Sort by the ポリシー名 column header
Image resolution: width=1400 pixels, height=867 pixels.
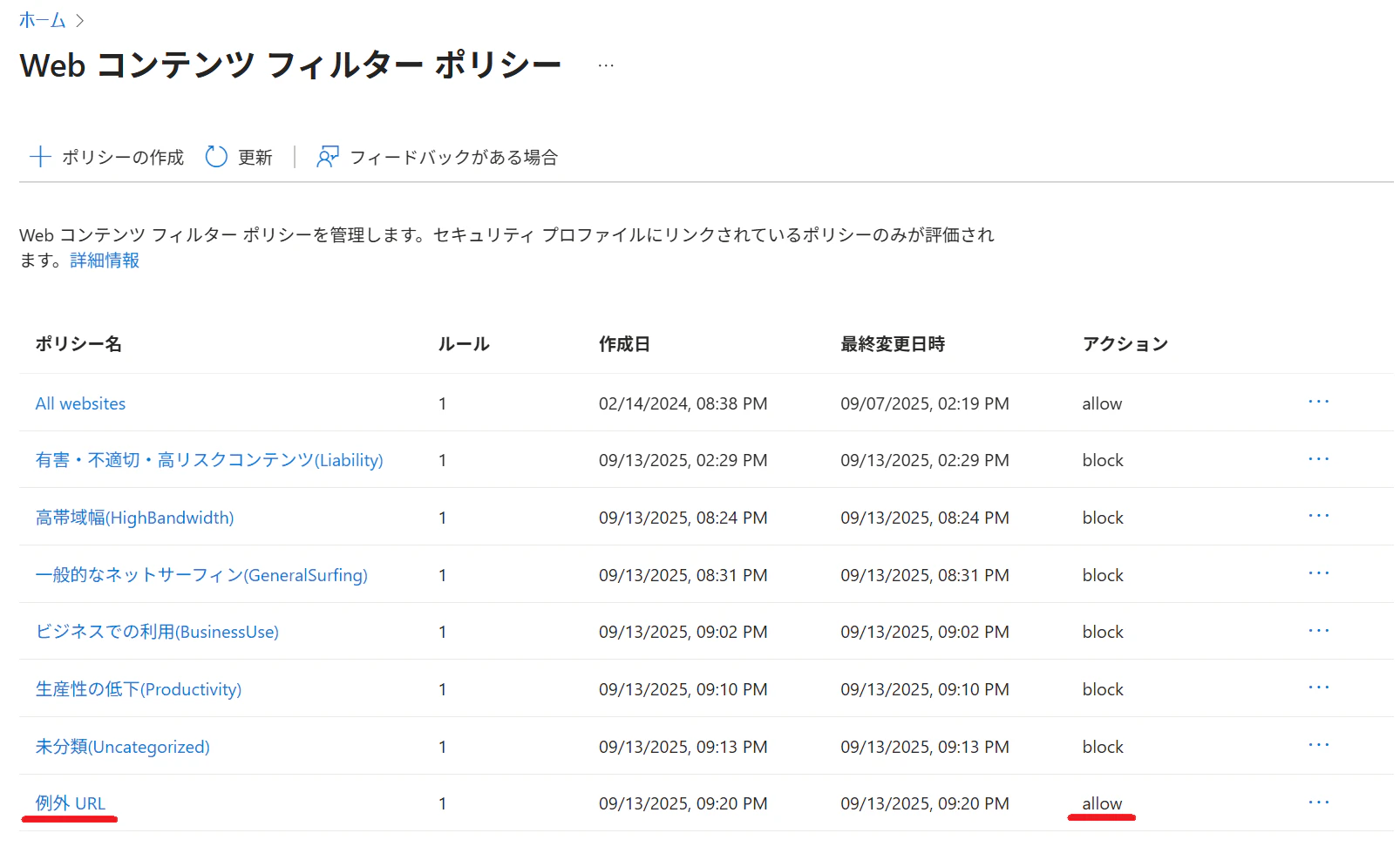(x=78, y=344)
